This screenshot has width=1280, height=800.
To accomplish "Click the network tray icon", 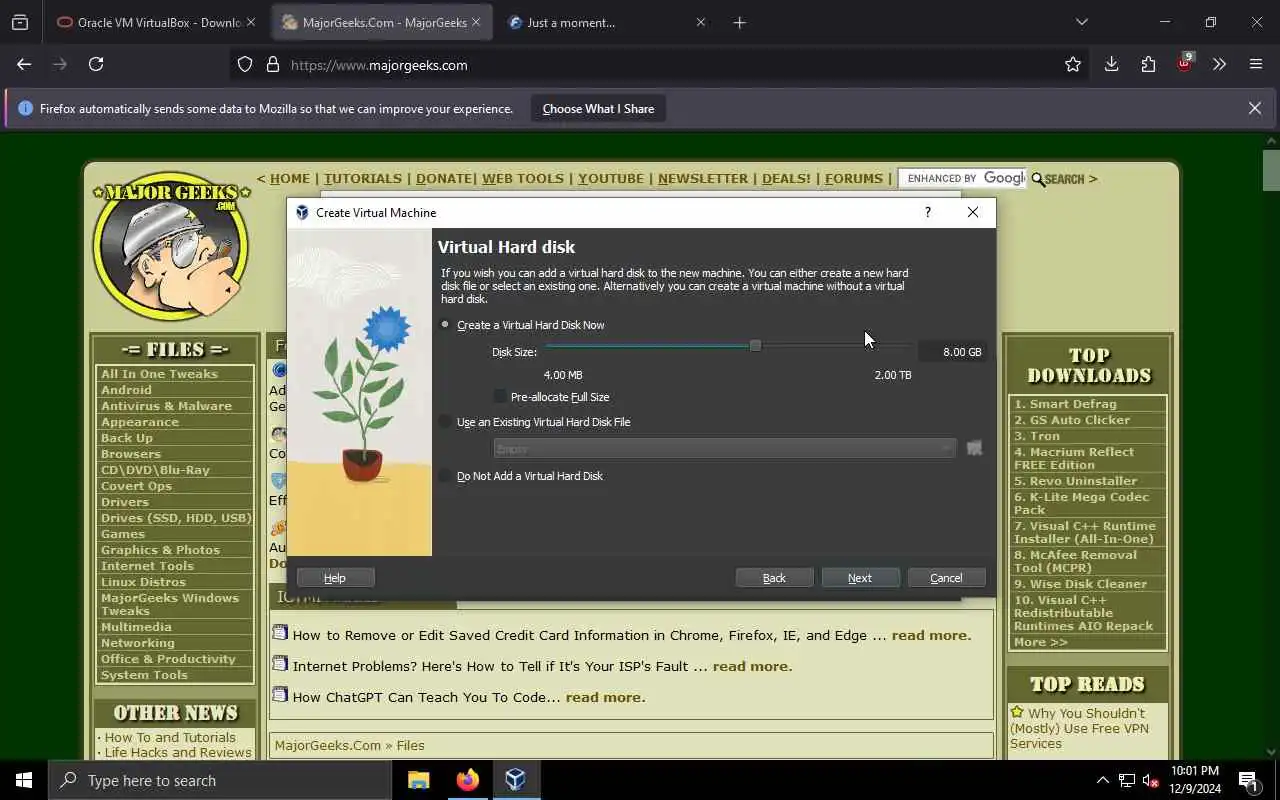I will 1127,780.
